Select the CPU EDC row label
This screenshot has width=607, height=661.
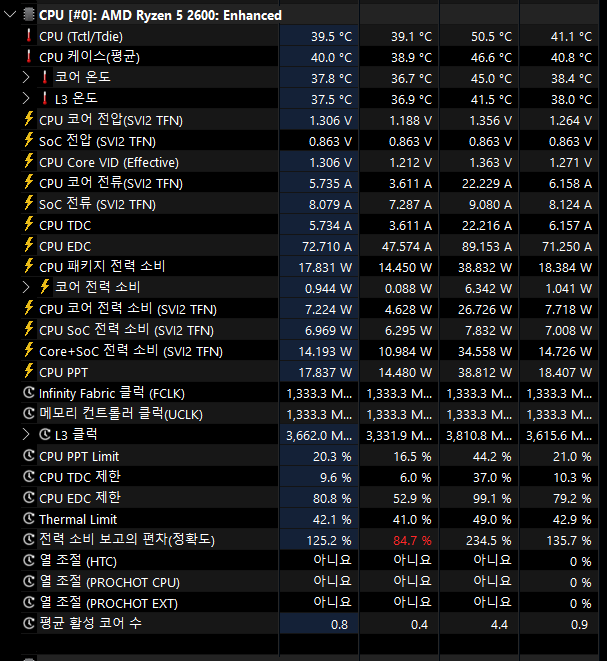tap(65, 247)
